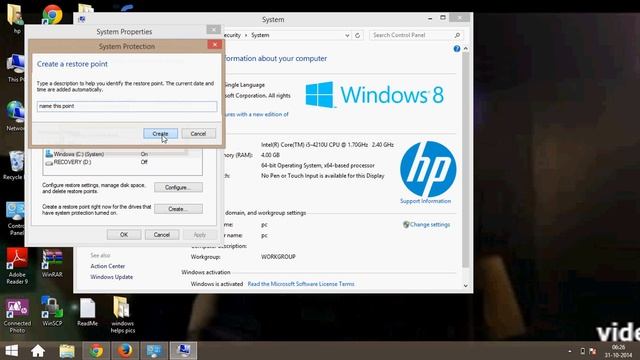The height and width of the screenshot is (360, 640).
Task: Open Action Center link under See also
Action: (x=108, y=266)
